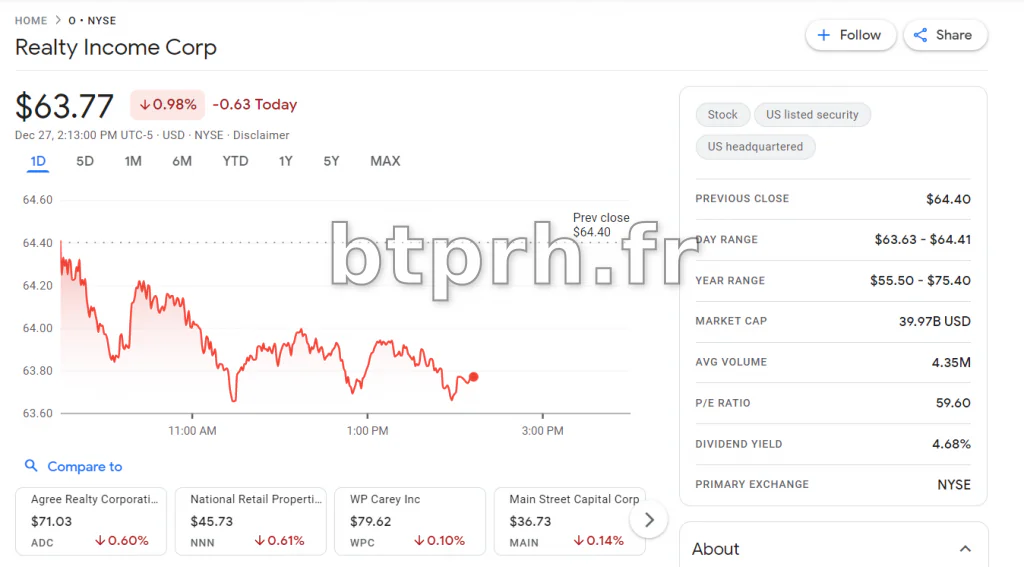Screen dimensions: 1024x567
Task: Switch to YTD chart range
Action: pos(235,161)
